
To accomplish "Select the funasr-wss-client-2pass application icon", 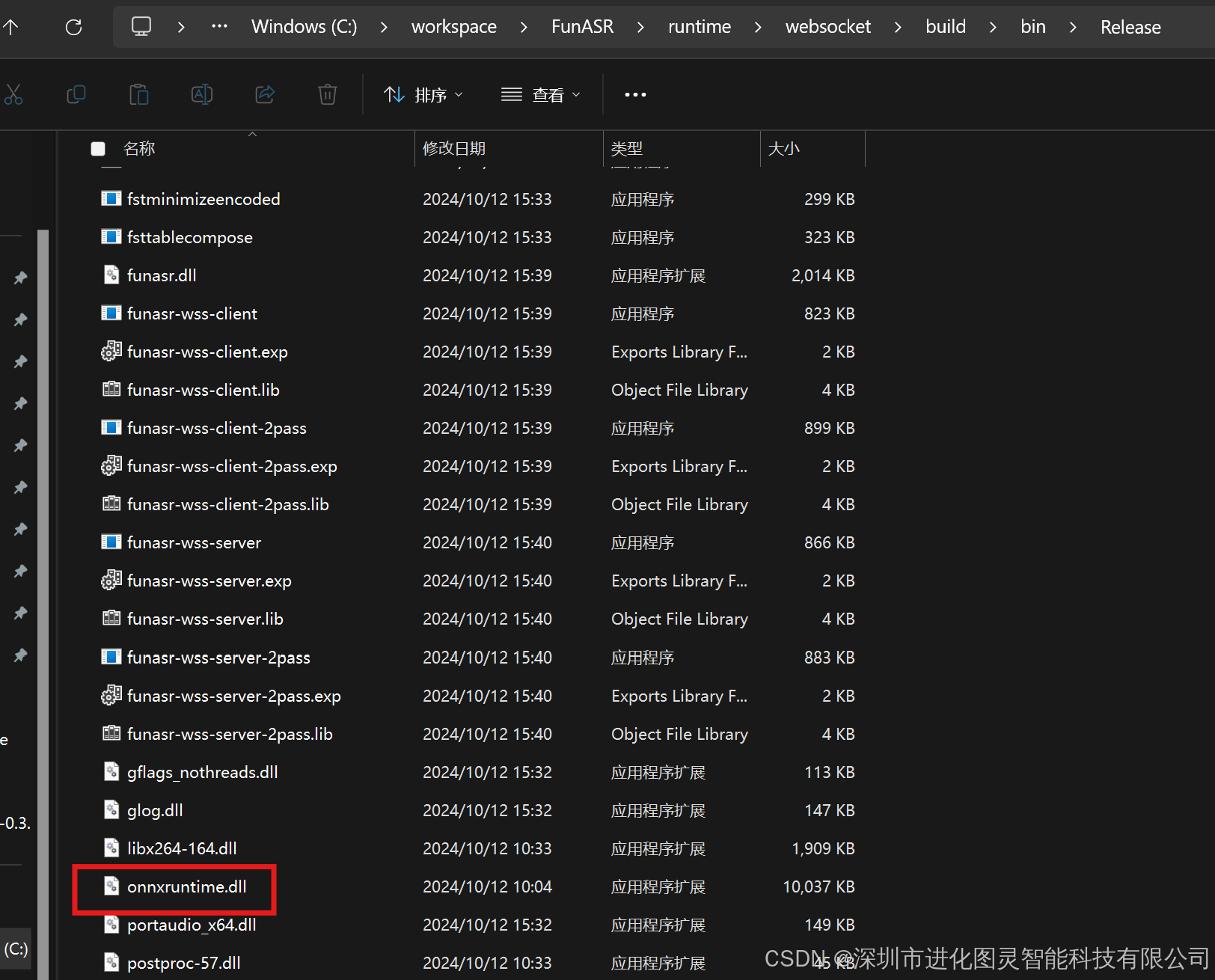I will click(111, 427).
